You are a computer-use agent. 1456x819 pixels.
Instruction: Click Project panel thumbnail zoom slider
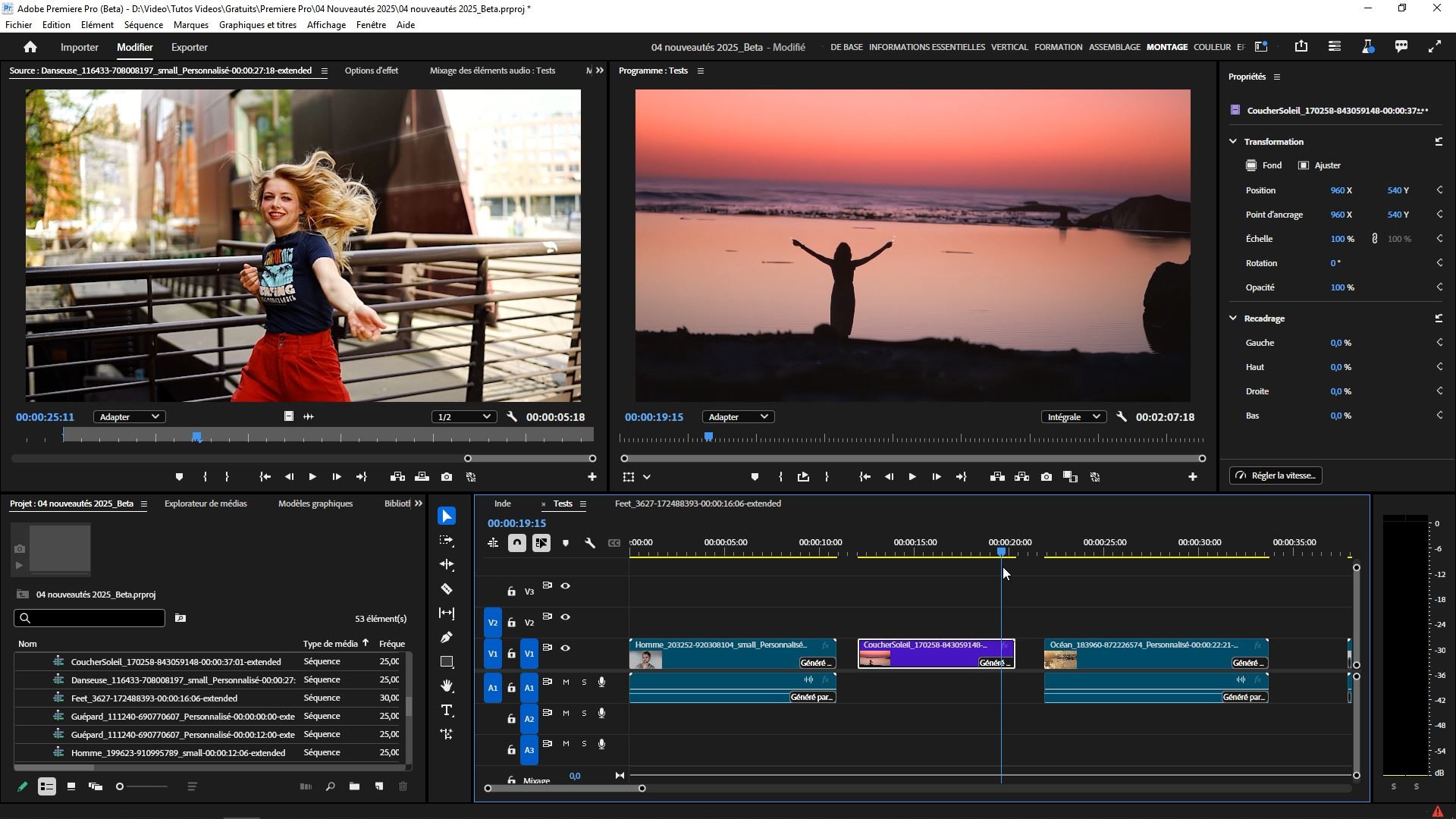120,786
